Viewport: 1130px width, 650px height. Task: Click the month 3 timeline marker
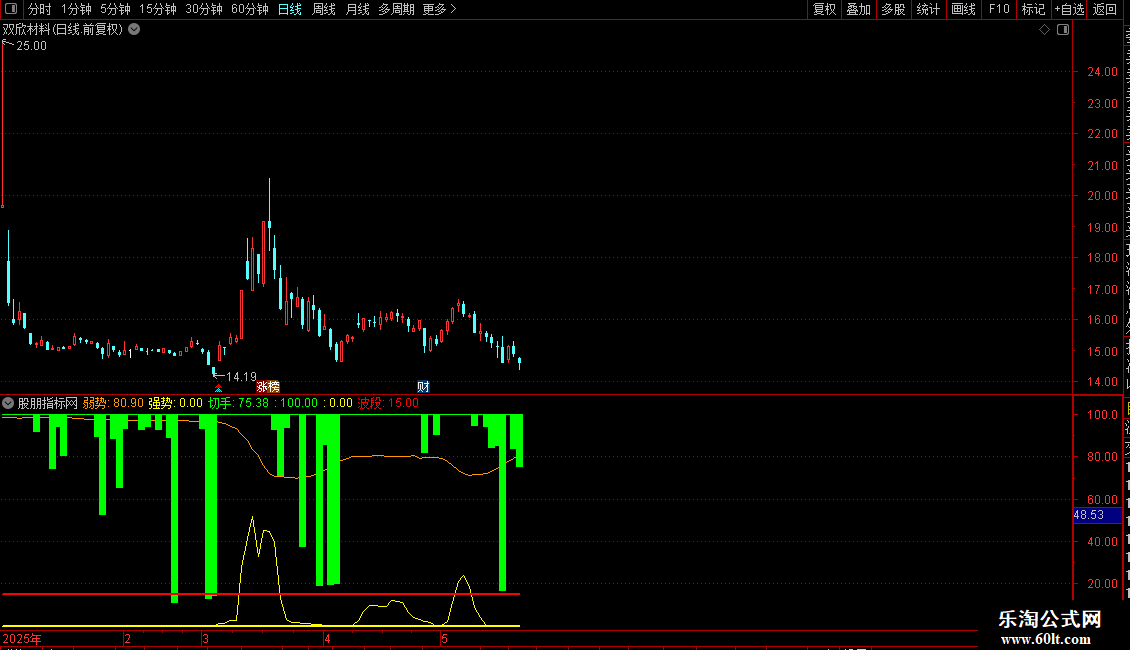click(x=205, y=639)
